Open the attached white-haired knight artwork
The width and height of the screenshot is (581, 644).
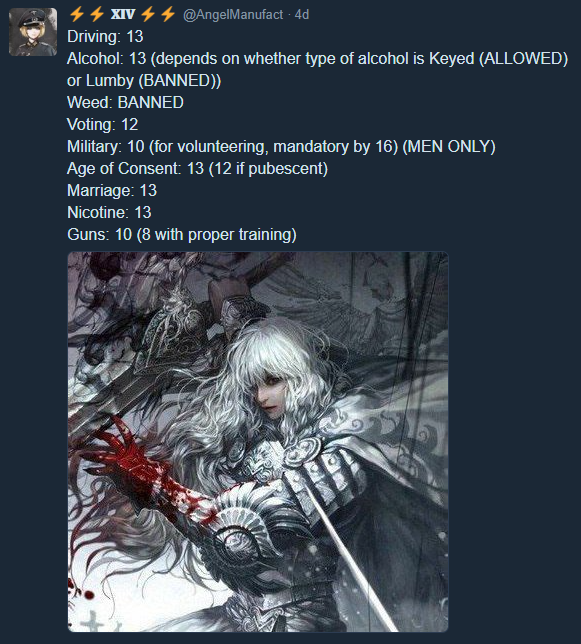pyautogui.click(x=258, y=442)
